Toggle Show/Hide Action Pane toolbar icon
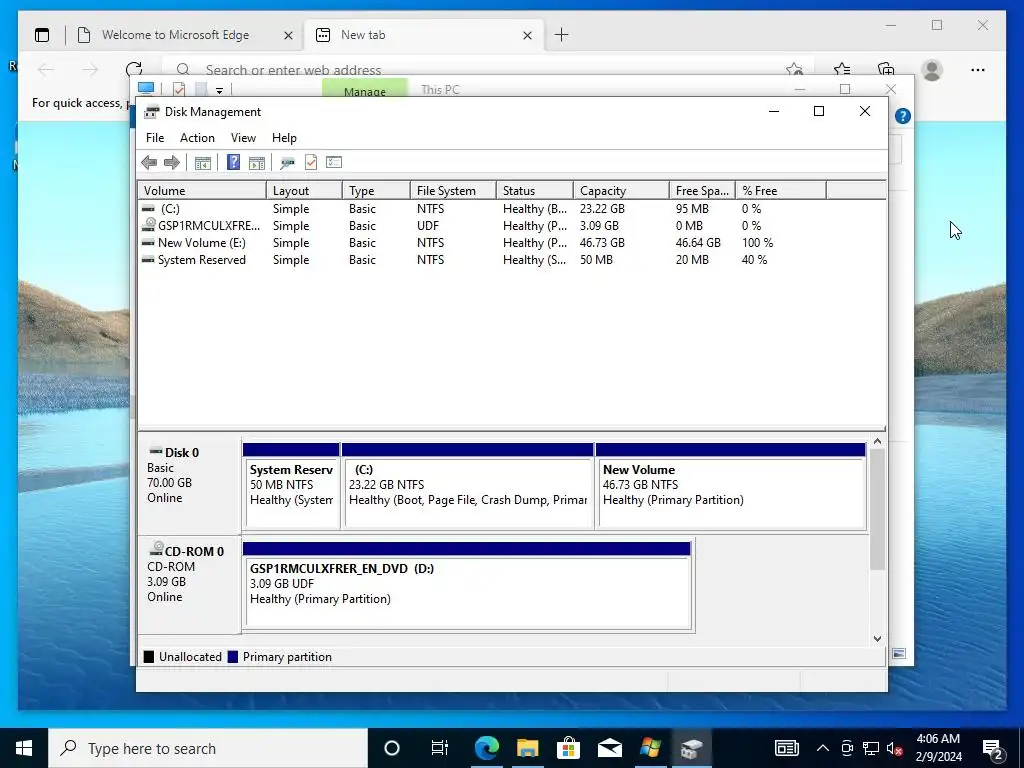 tap(257, 163)
